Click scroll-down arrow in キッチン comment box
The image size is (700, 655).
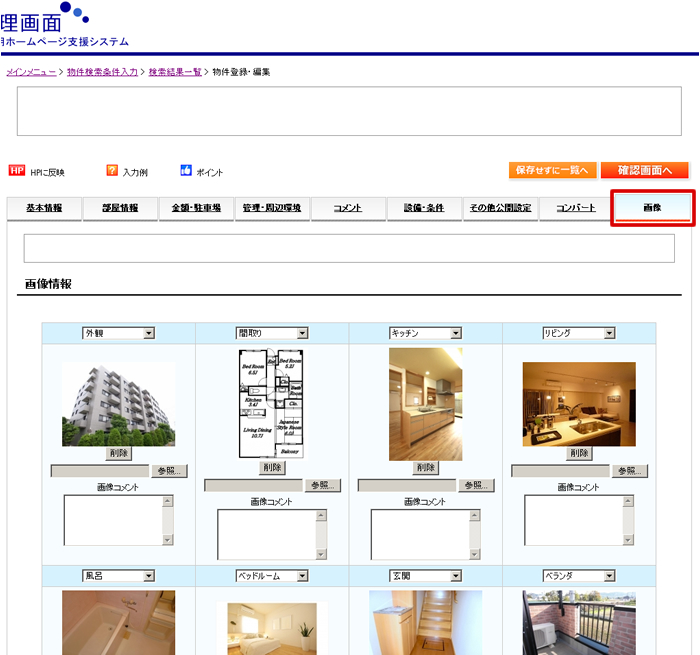coord(475,554)
